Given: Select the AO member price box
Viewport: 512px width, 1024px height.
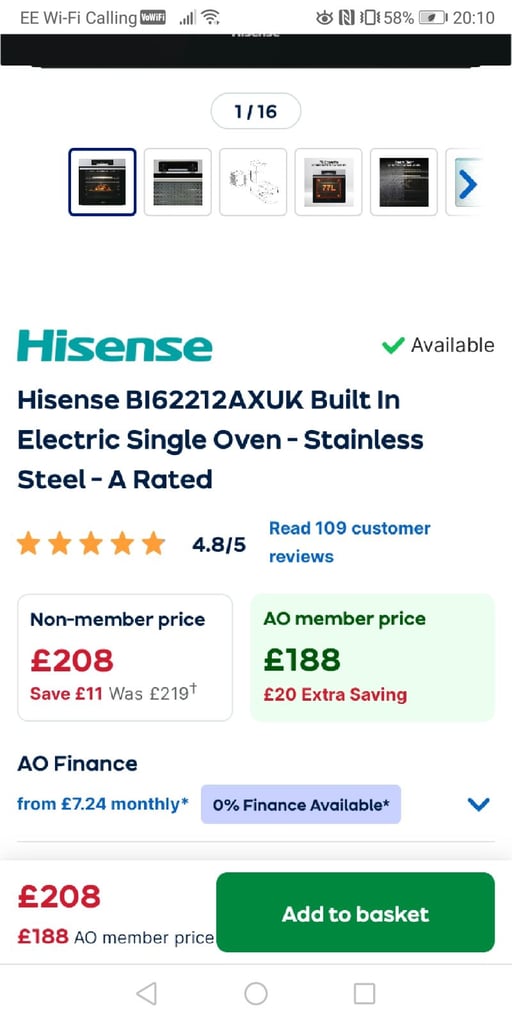Looking at the screenshot, I should tap(373, 658).
